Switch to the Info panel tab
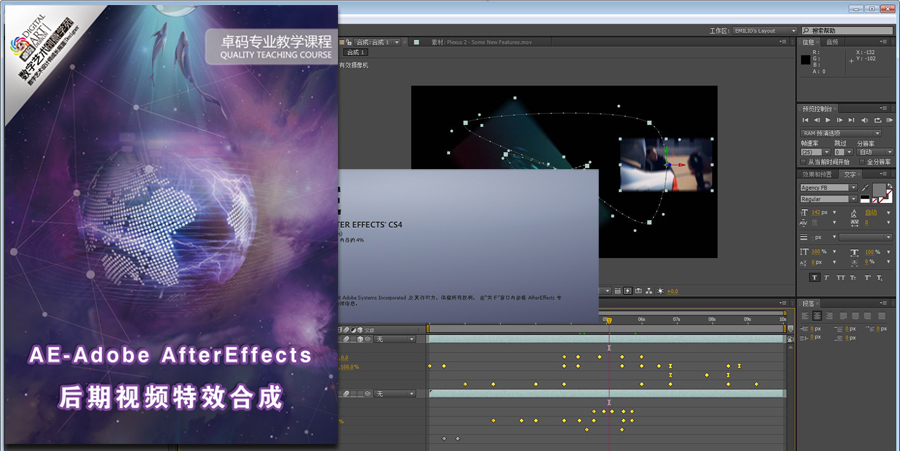Image resolution: width=900 pixels, height=451 pixels. click(x=808, y=42)
